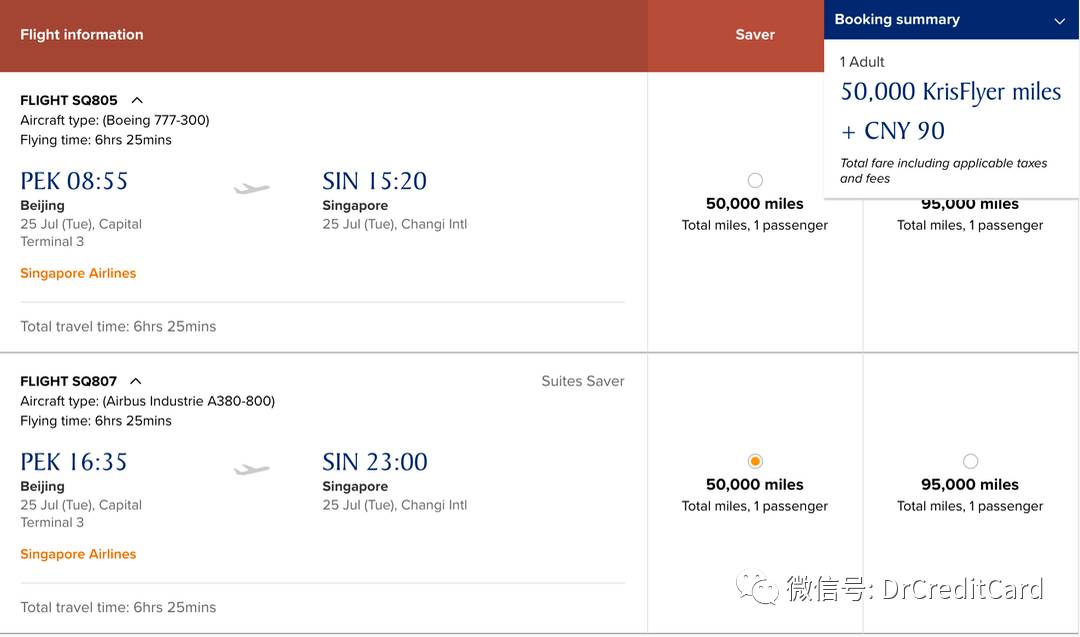Click the Suites Saver label
This screenshot has height=637, width=1080.
[x=583, y=382]
